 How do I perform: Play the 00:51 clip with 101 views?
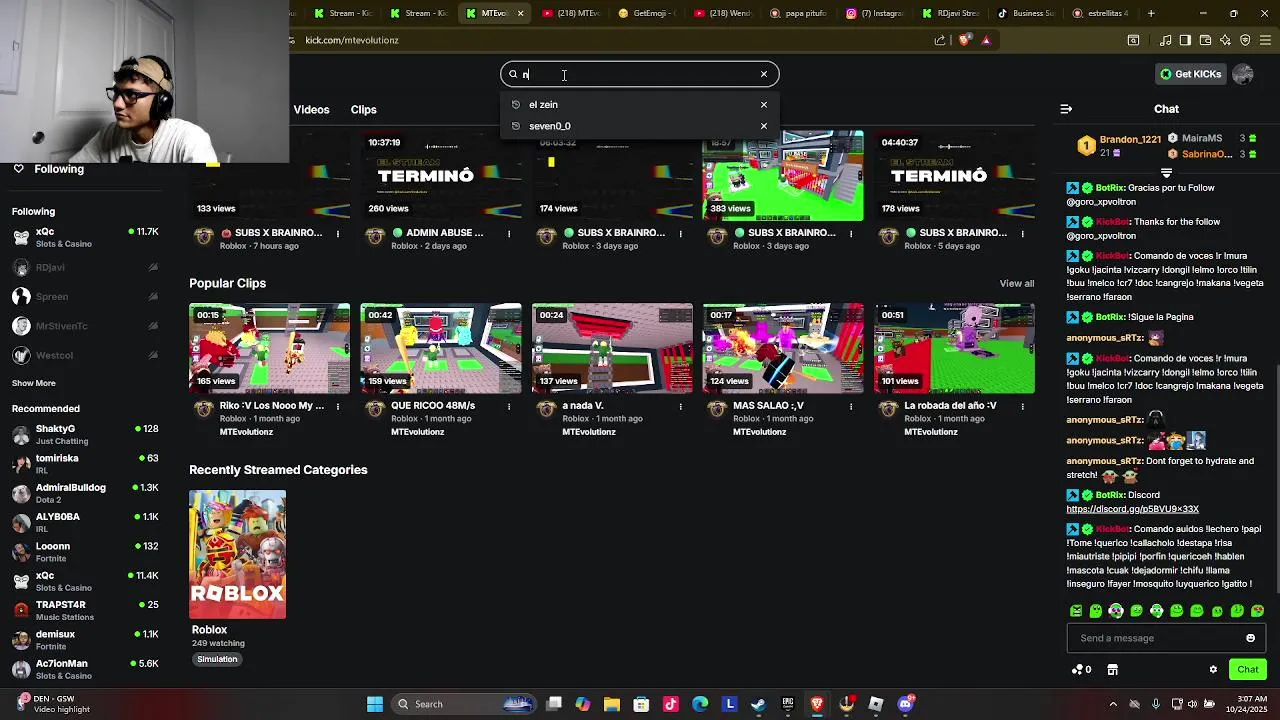point(955,349)
